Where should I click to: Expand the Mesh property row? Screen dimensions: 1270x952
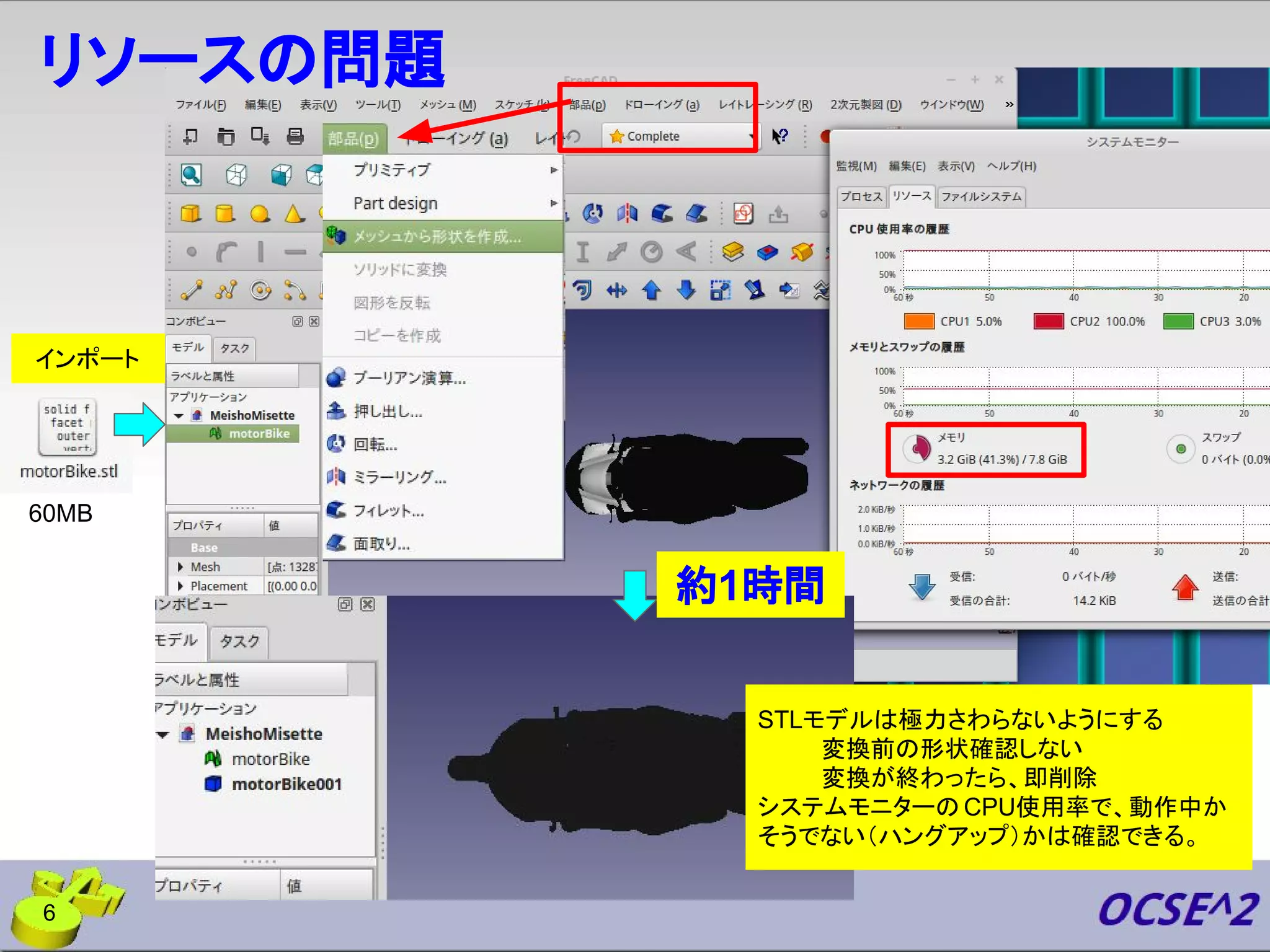(180, 566)
